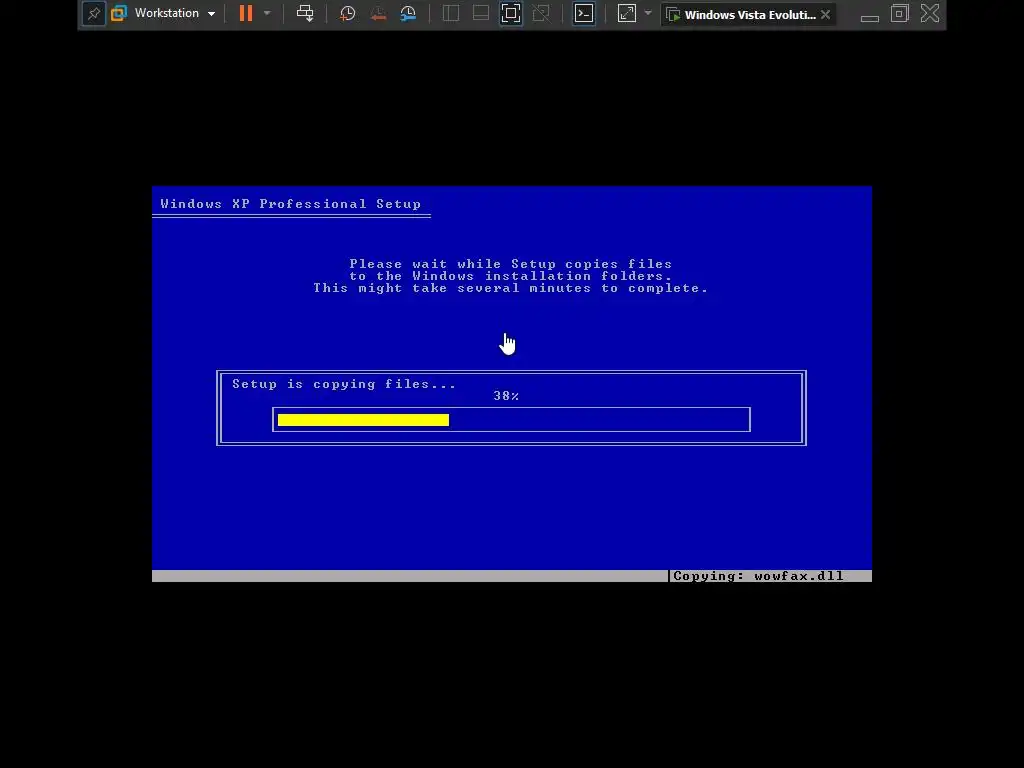The height and width of the screenshot is (768, 1024).
Task: Exit full screen mode icon
Action: click(511, 13)
